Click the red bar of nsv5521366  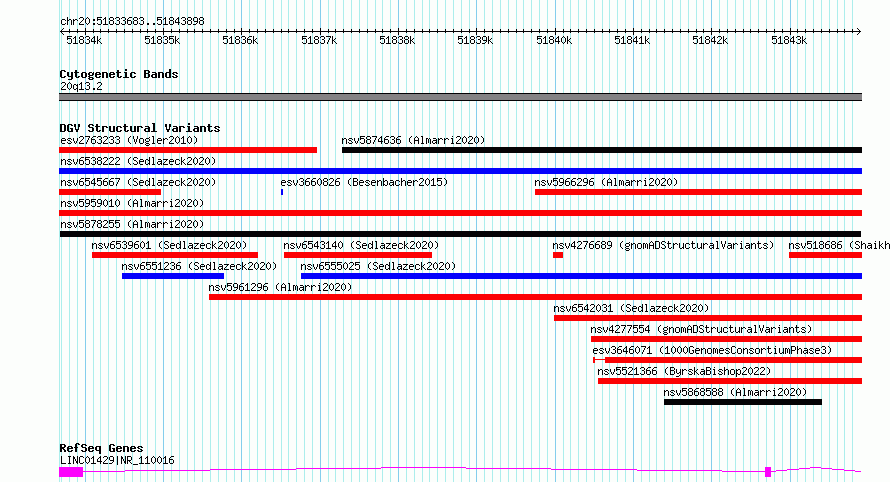click(x=730, y=381)
